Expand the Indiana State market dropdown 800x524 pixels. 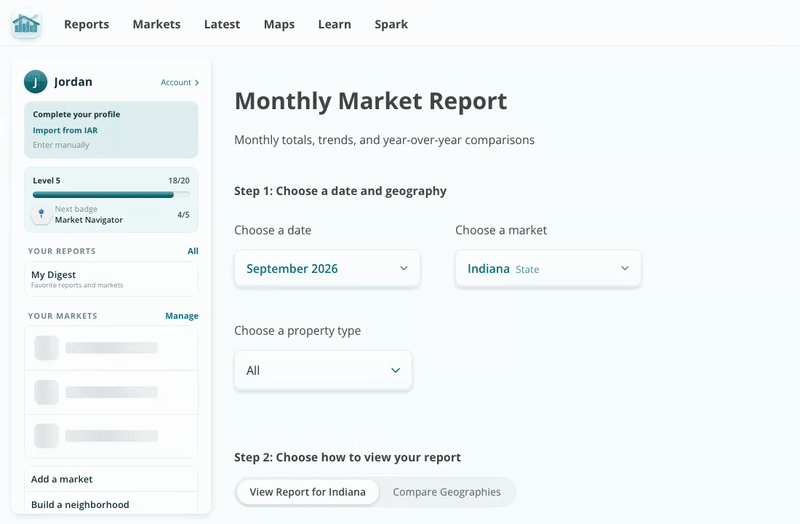point(548,268)
